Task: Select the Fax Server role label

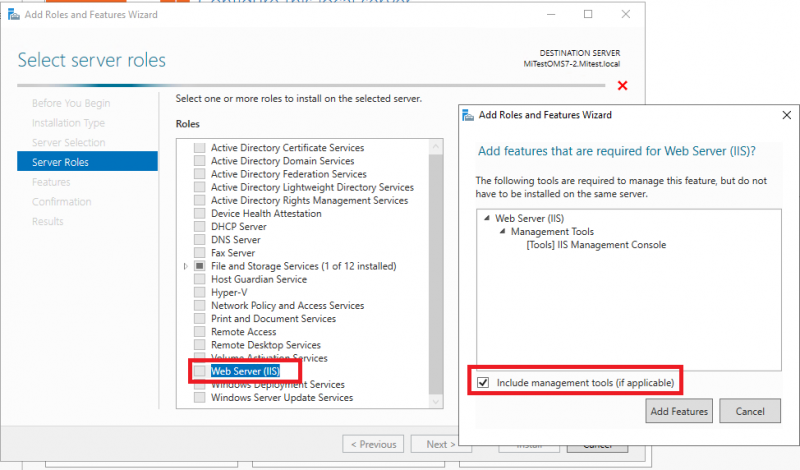Action: click(x=233, y=253)
